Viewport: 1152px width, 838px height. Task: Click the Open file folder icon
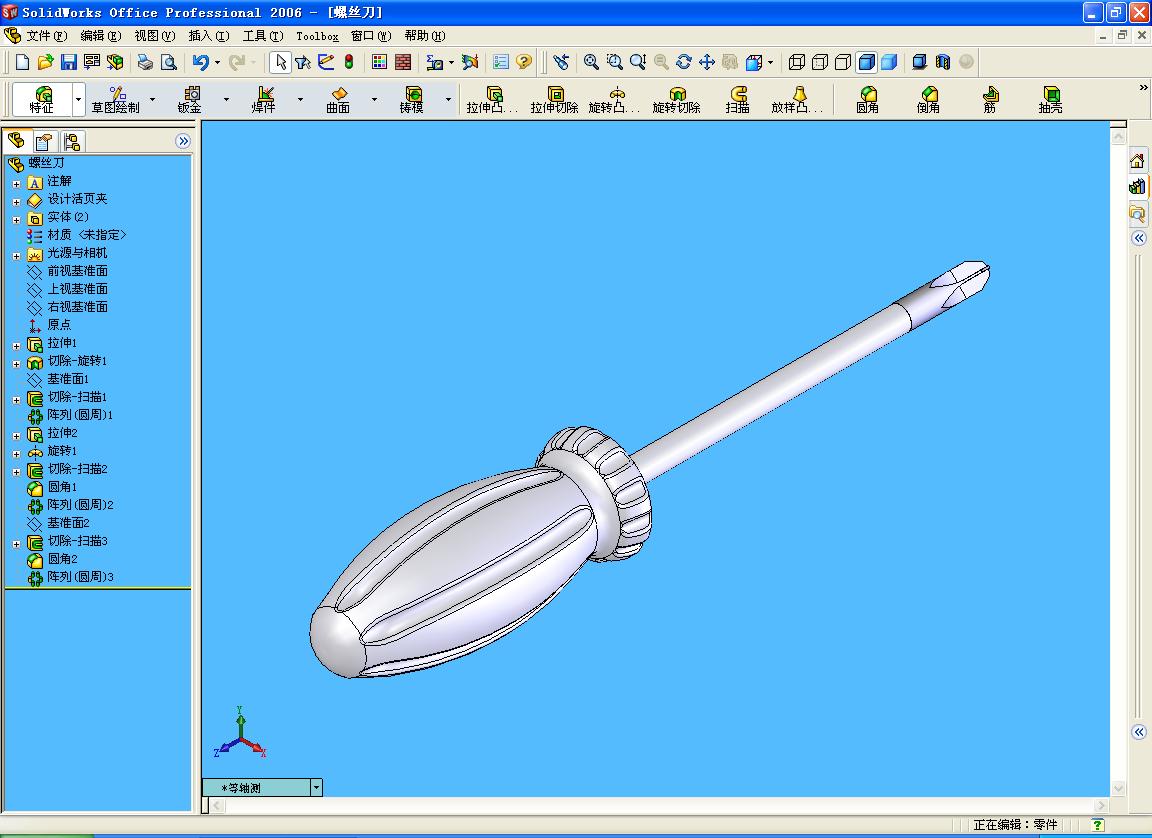pyautogui.click(x=46, y=62)
